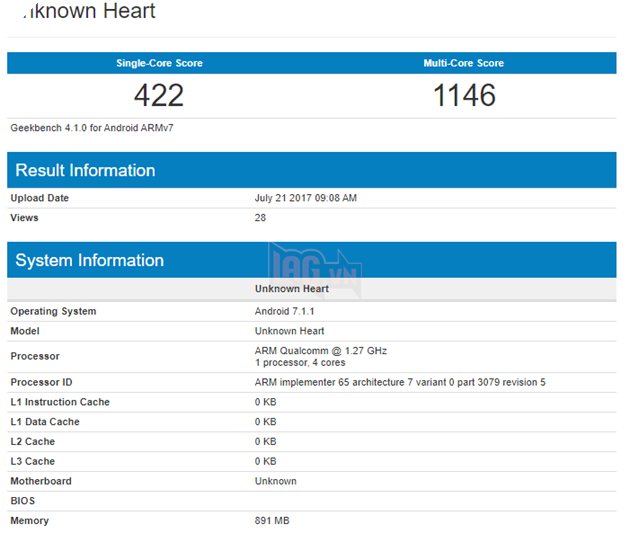Select the Memory value 891 MB
This screenshot has width=630, height=542.
(272, 521)
